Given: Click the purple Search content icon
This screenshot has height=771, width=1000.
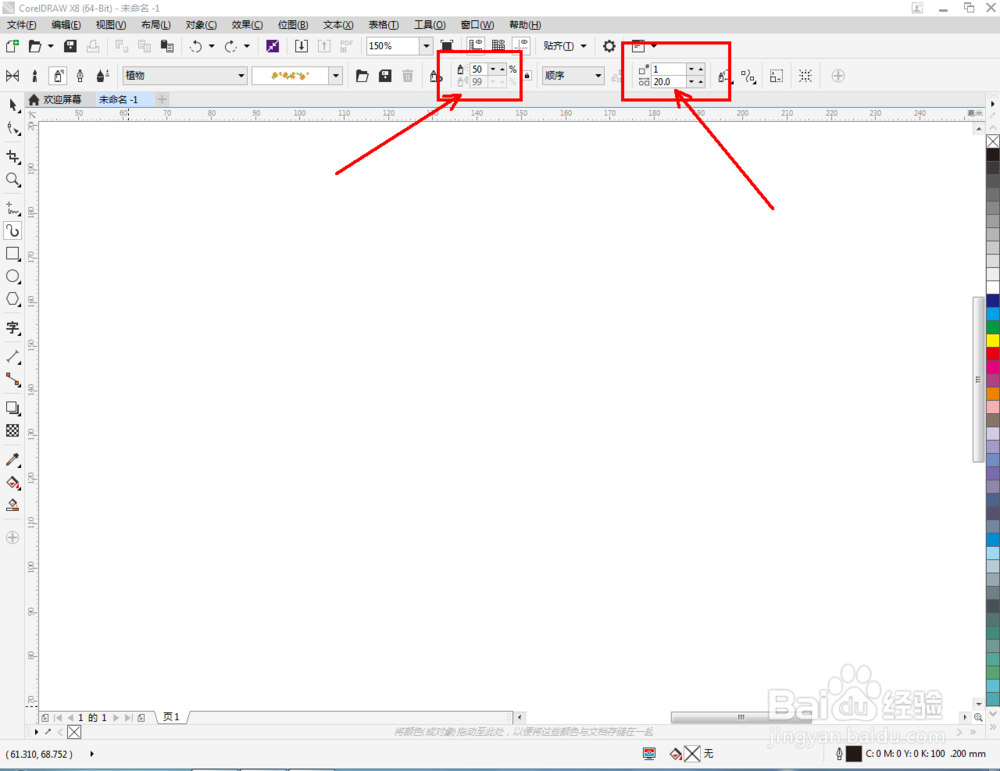Looking at the screenshot, I should pos(272,46).
